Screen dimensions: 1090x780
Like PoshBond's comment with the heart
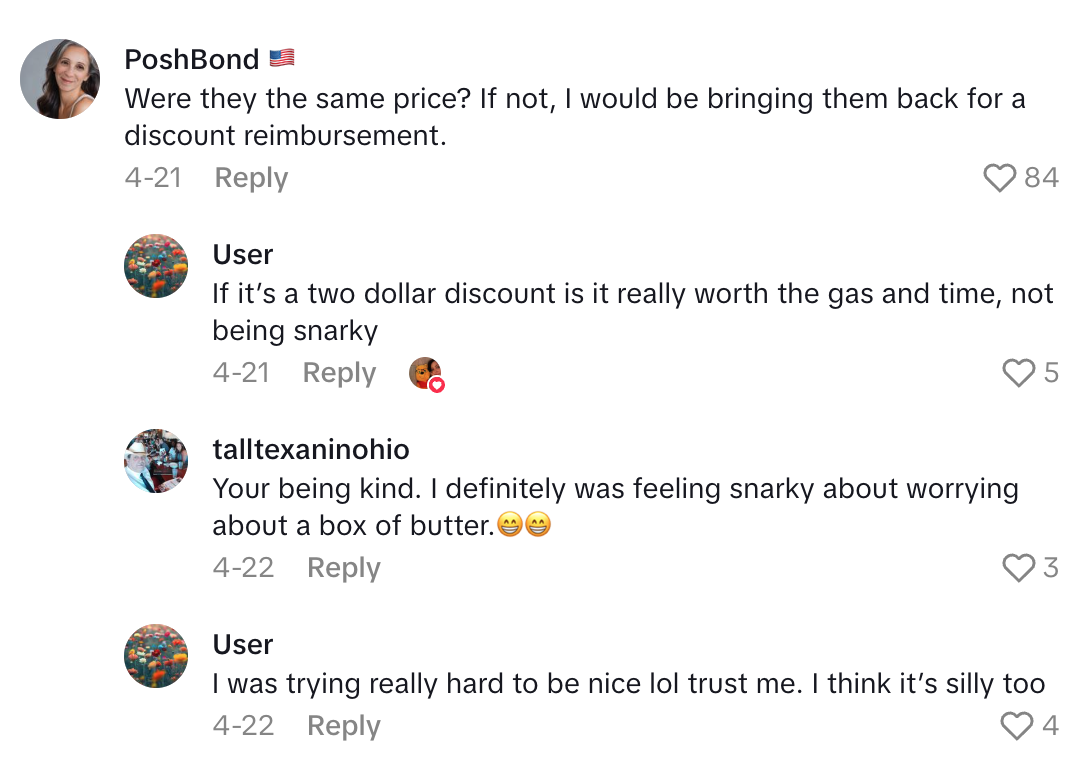[999, 178]
